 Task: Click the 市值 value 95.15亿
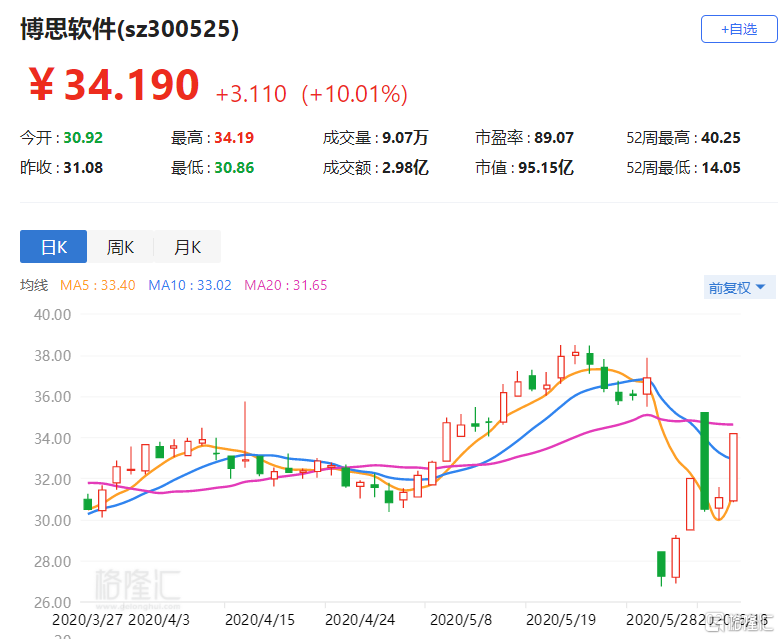tap(546, 168)
